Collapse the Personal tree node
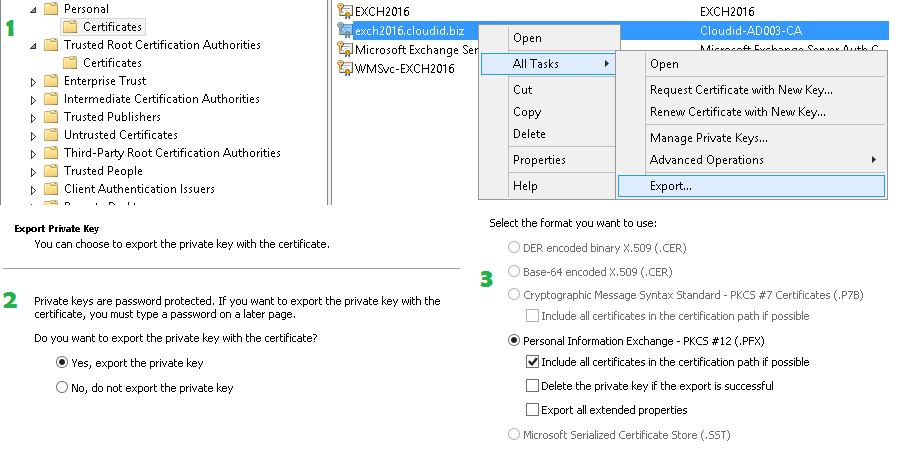The width and height of the screenshot is (911, 464). point(33,10)
